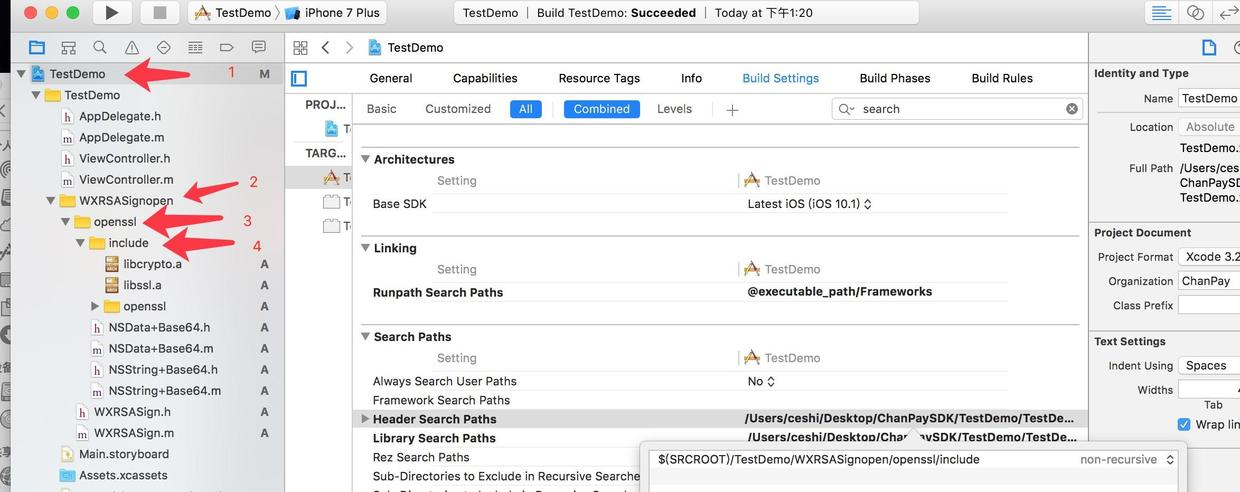Image resolution: width=1240 pixels, height=492 pixels.
Task: Show the standard editor
Action: (x=1161, y=13)
